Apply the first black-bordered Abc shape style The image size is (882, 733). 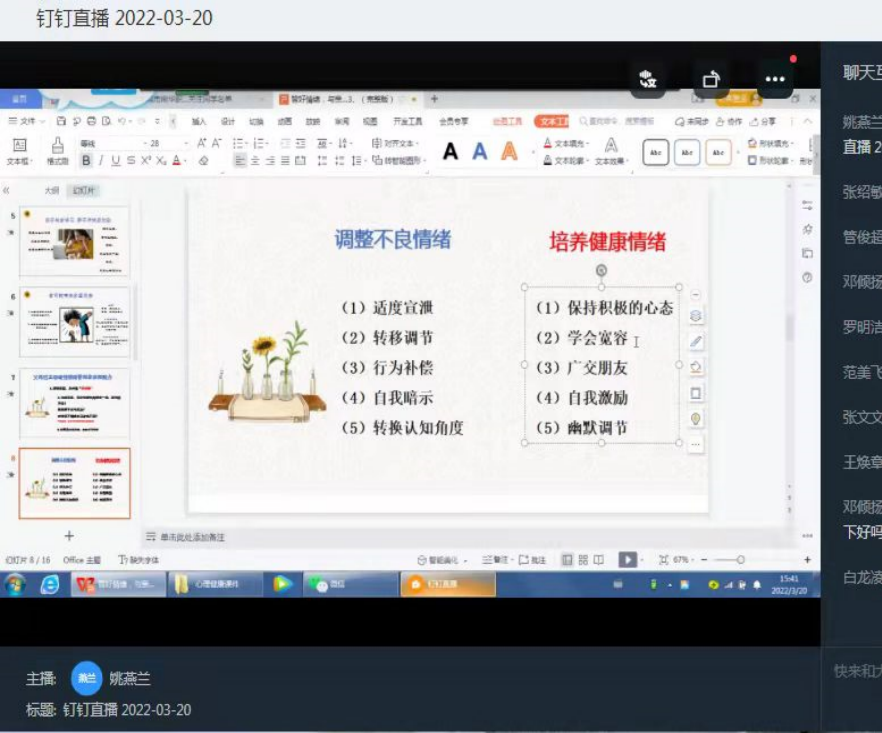(x=655, y=152)
